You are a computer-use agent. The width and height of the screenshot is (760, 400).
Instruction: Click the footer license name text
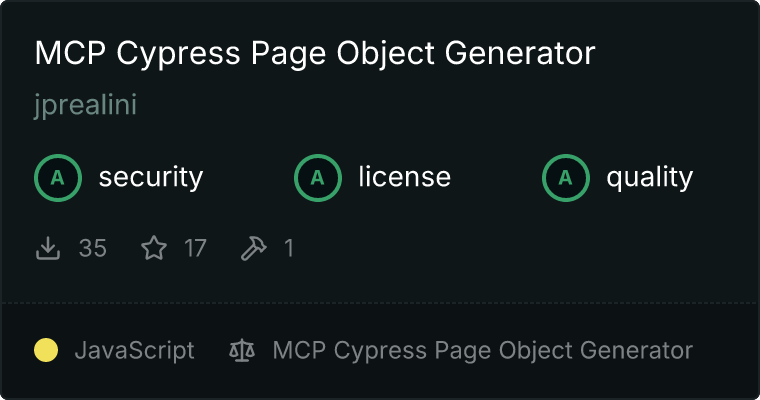pyautogui.click(x=483, y=351)
